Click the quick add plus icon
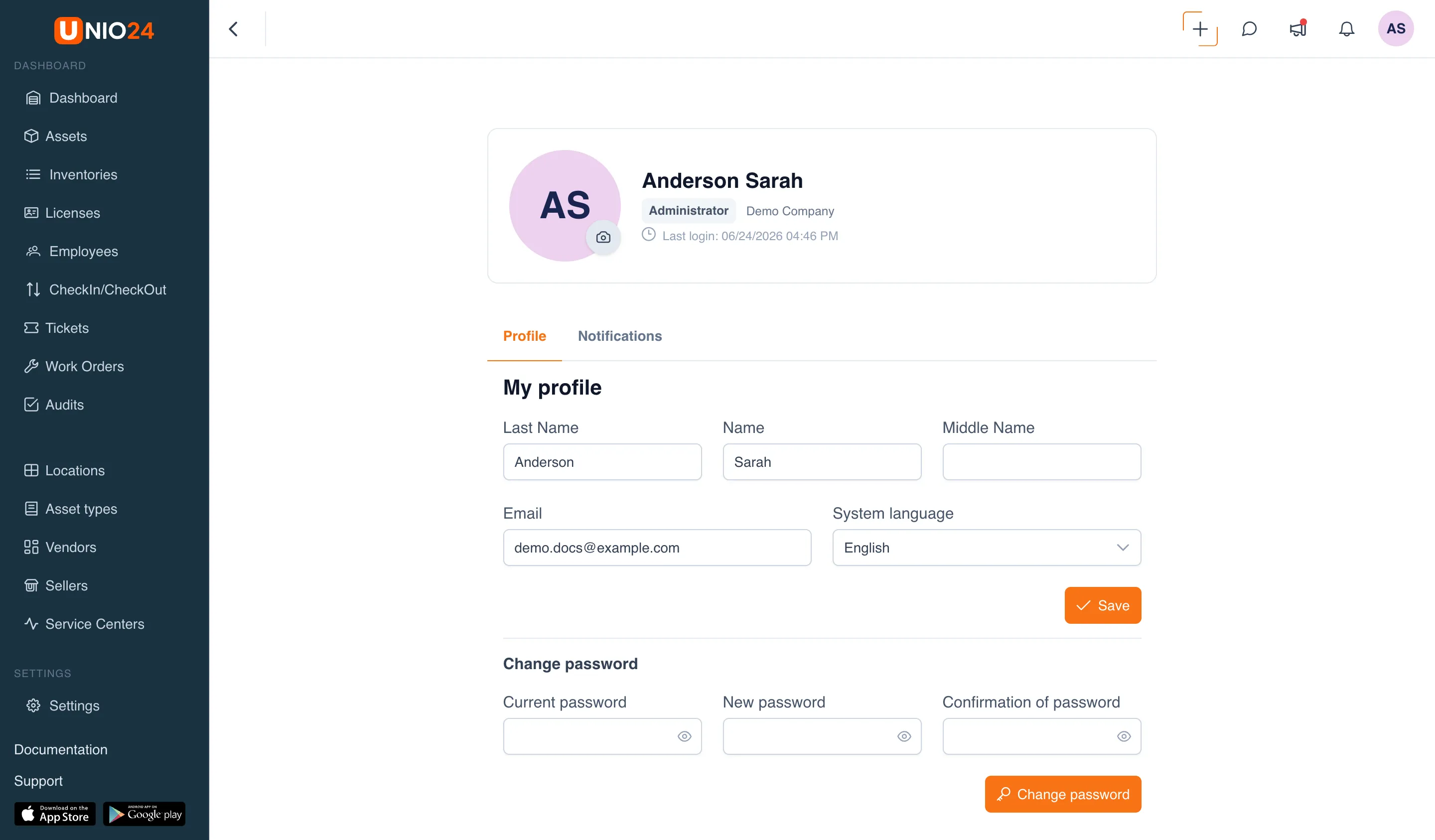 pos(1200,29)
